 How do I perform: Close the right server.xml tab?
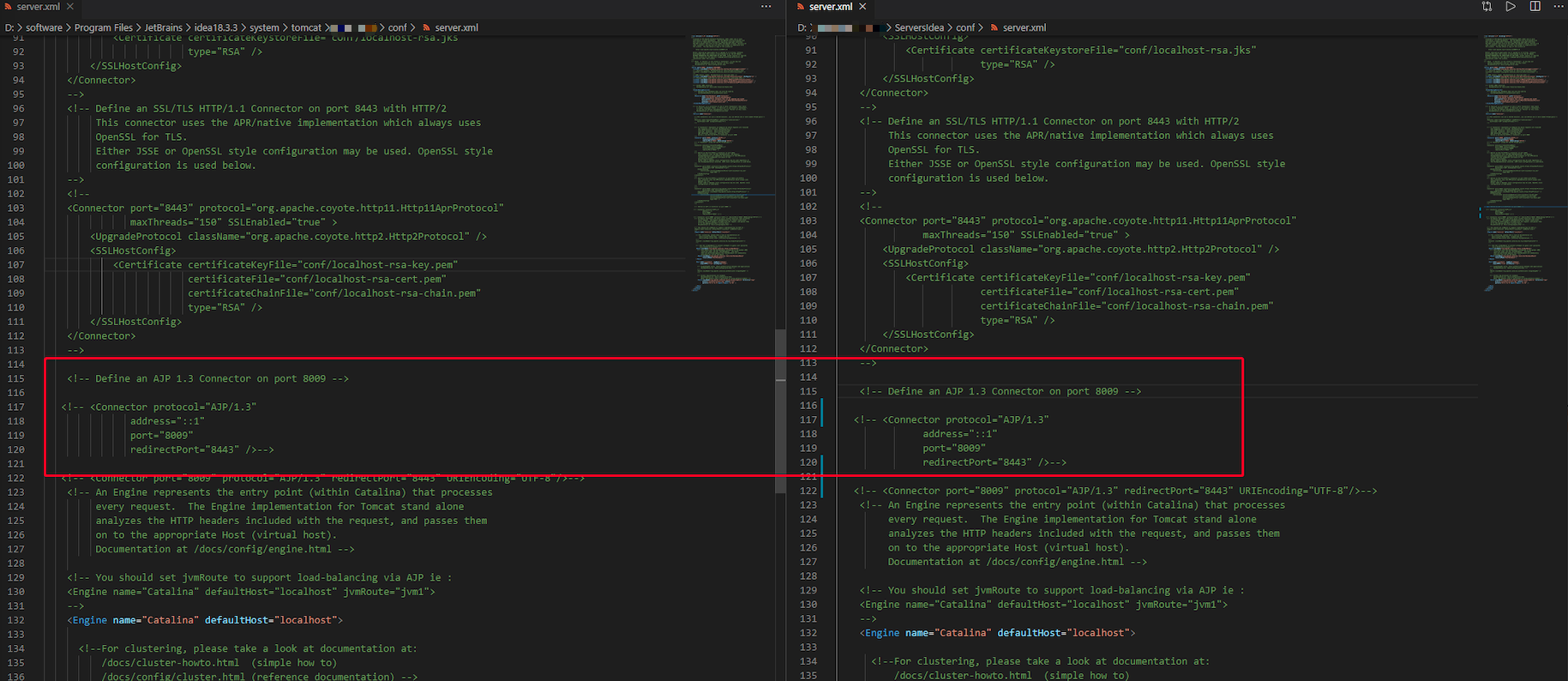click(x=862, y=7)
